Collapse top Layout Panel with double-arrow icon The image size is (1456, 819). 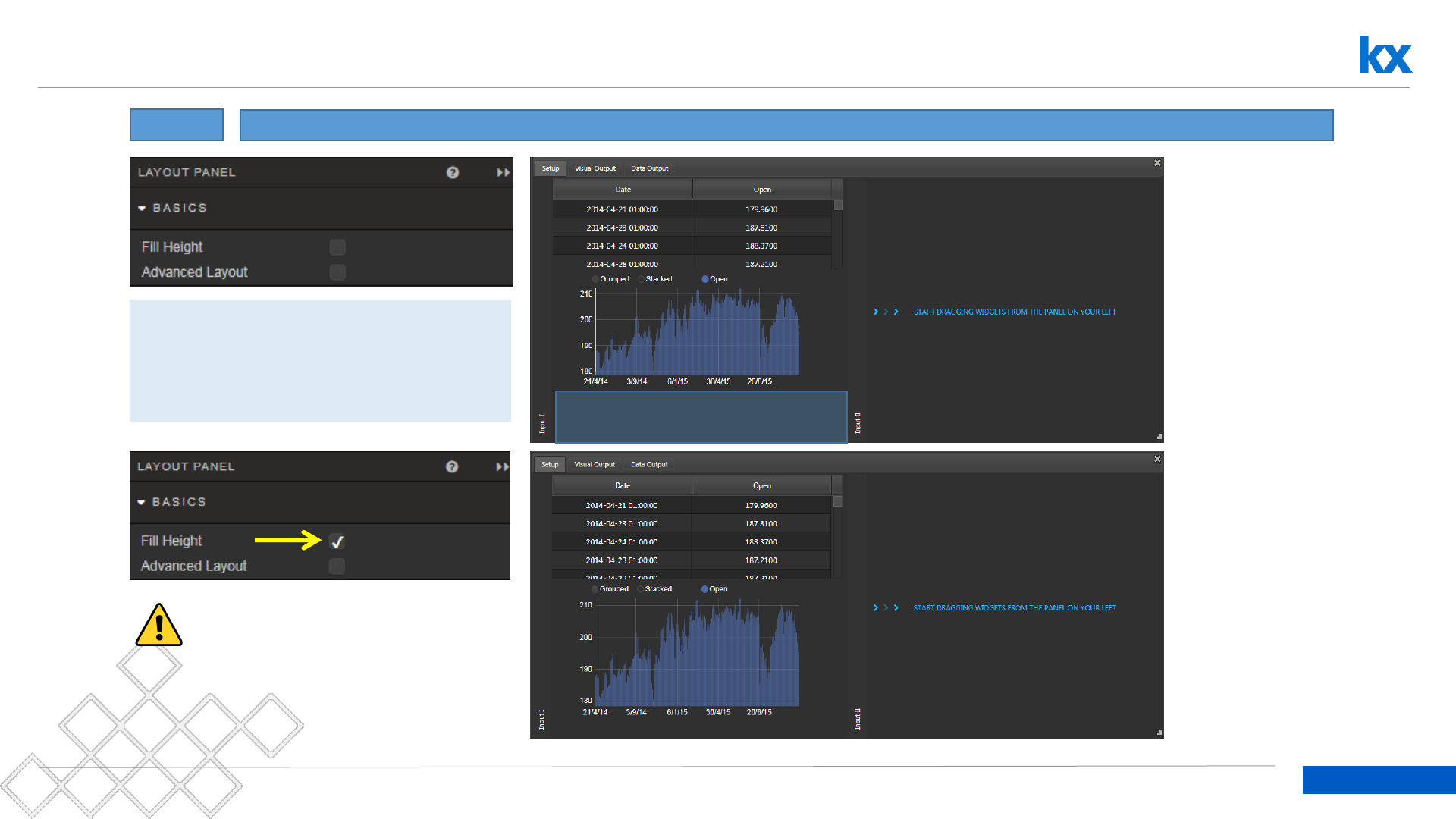[x=503, y=172]
